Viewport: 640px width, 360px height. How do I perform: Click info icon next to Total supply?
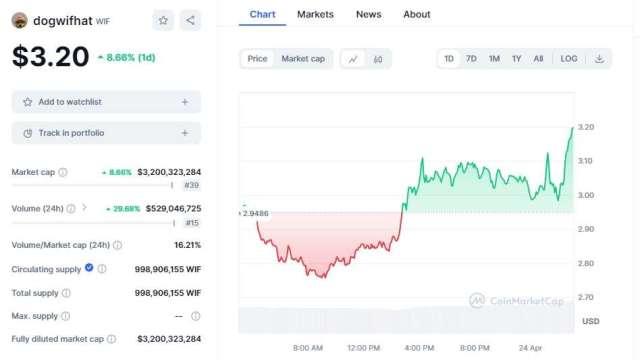[66, 293]
